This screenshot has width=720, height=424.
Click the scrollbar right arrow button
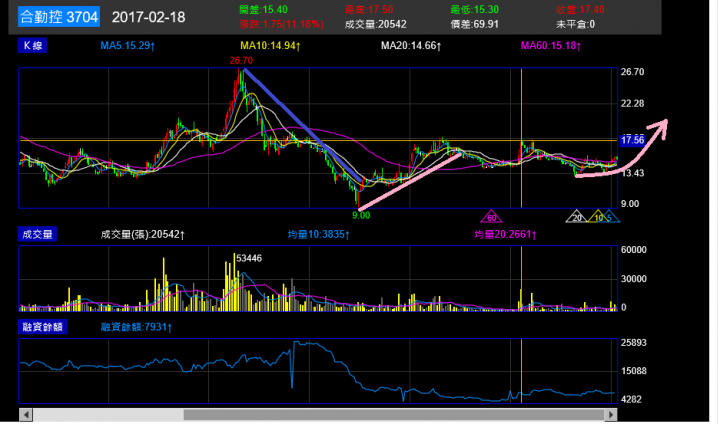point(611,415)
